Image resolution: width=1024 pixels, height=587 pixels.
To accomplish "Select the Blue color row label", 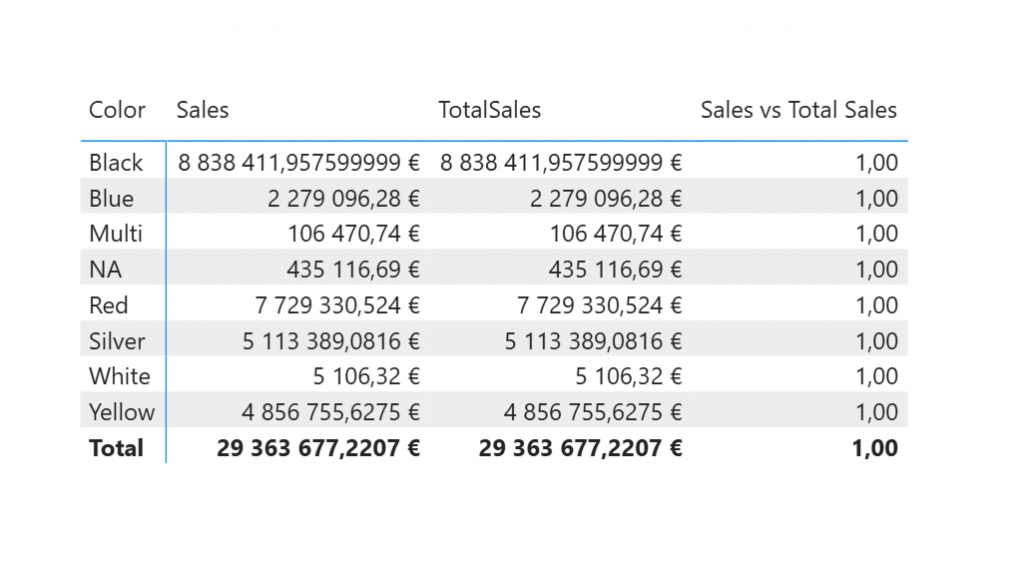I will [111, 198].
